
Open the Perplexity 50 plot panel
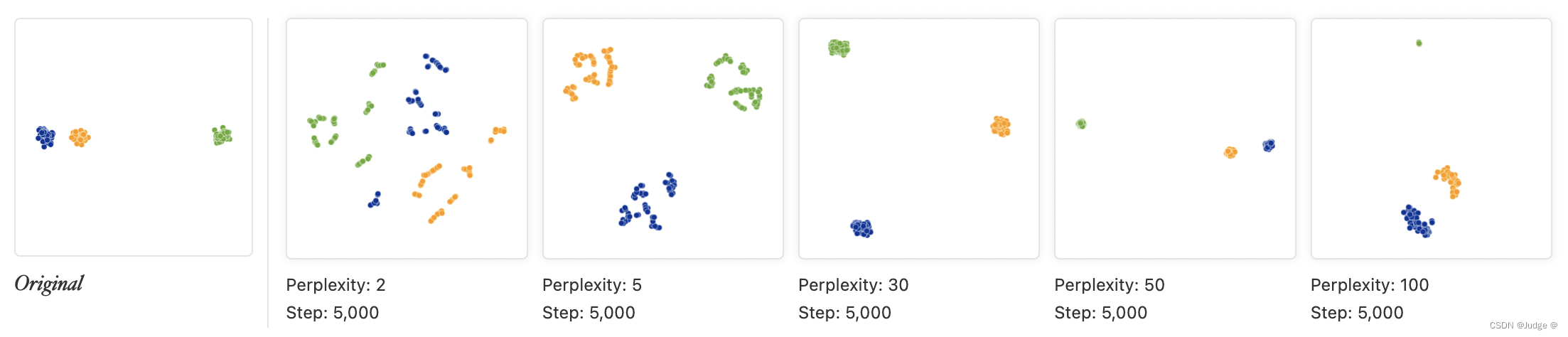click(x=1175, y=139)
